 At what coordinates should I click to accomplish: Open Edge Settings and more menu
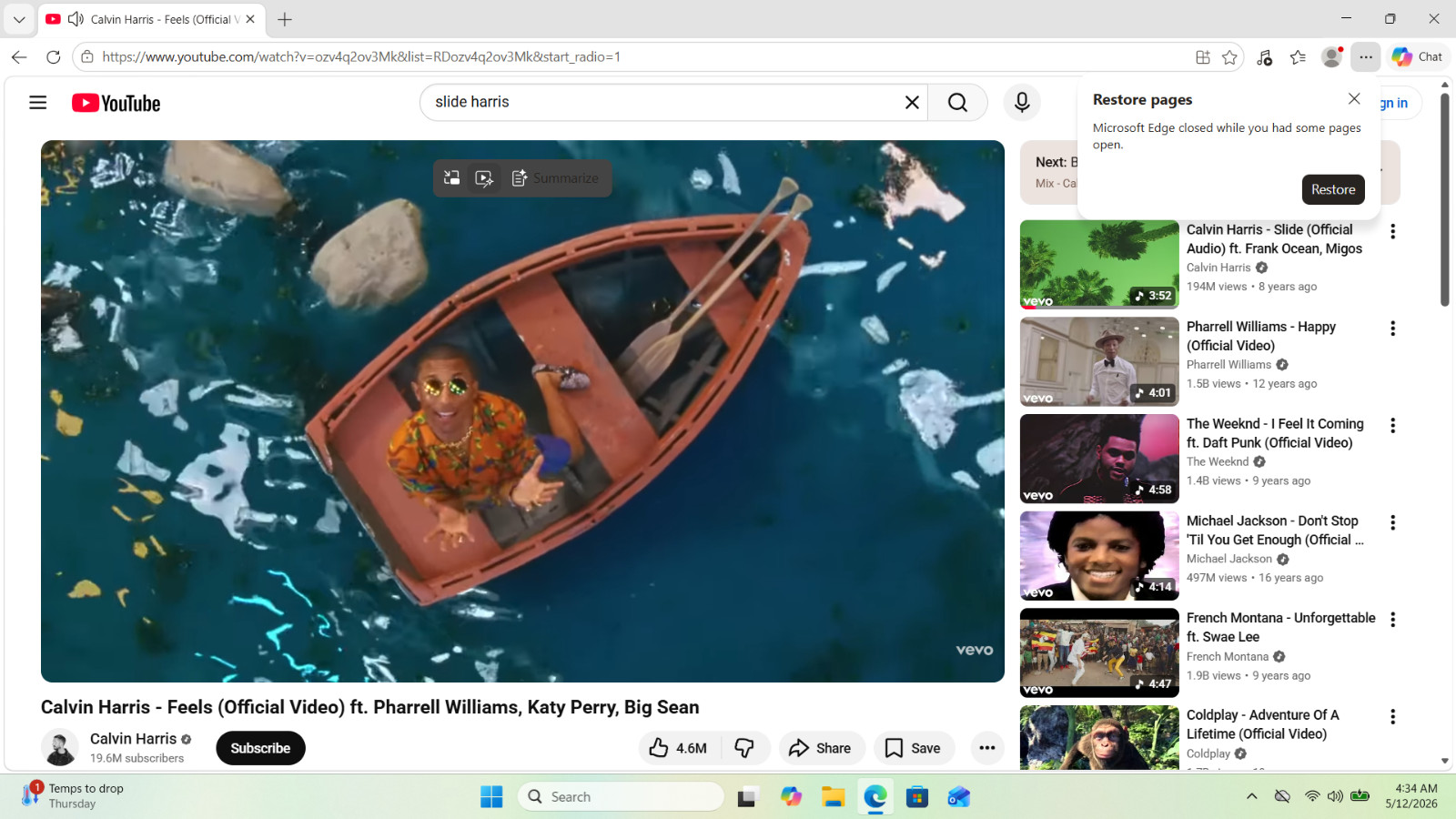coord(1366,56)
